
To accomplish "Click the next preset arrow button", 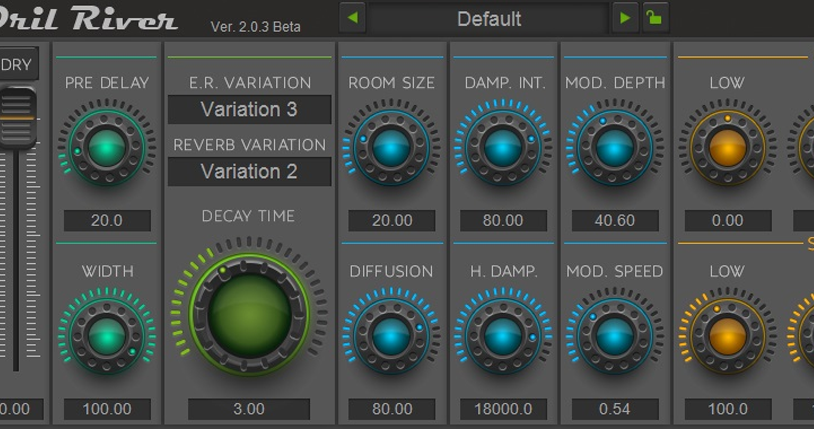I will coord(625,18).
